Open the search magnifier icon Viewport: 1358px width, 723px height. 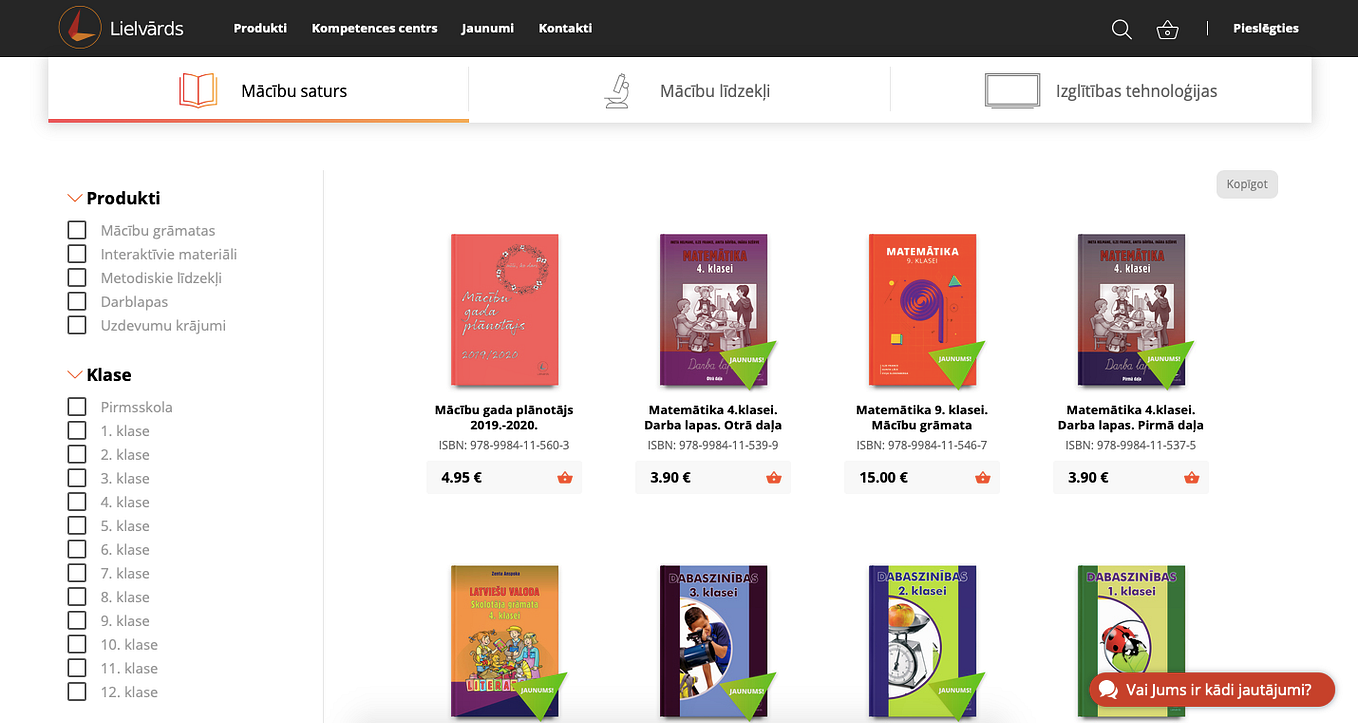(x=1121, y=29)
